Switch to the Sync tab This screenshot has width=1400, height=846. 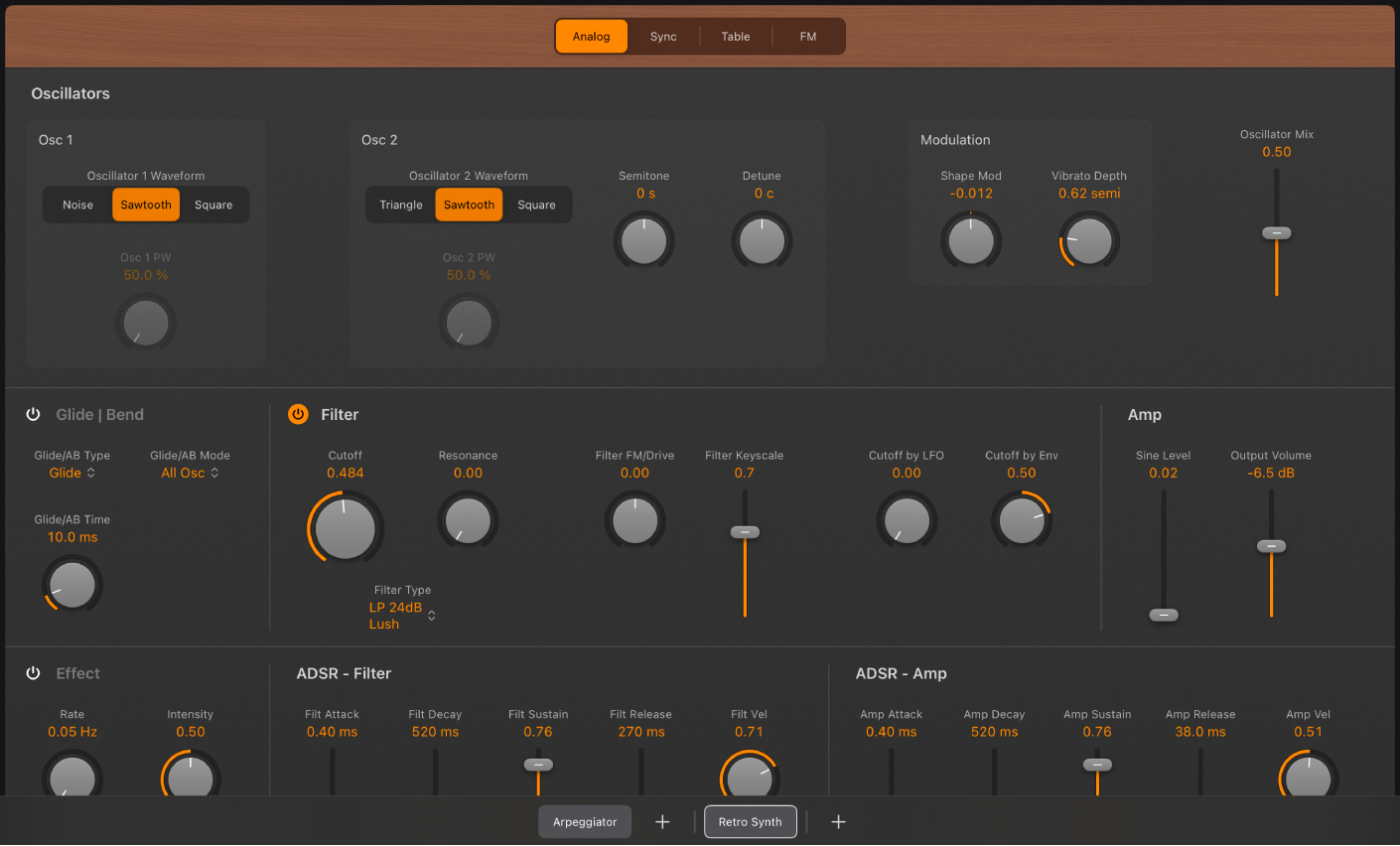point(663,36)
